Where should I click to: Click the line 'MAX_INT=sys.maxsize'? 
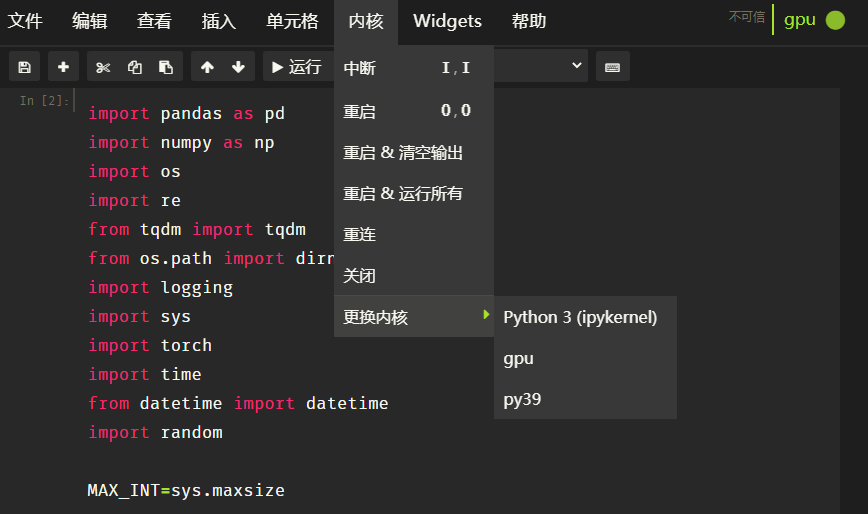[186, 490]
